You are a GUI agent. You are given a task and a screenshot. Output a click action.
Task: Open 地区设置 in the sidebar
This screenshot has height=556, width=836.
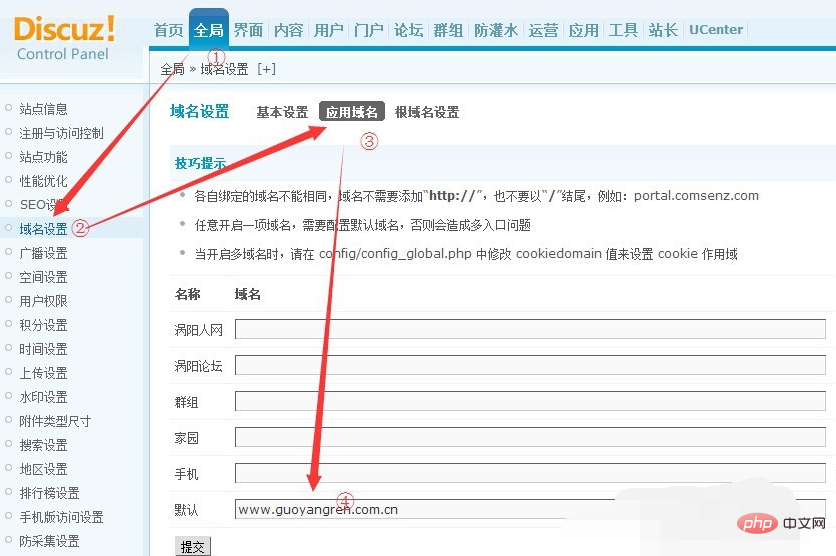pos(43,469)
